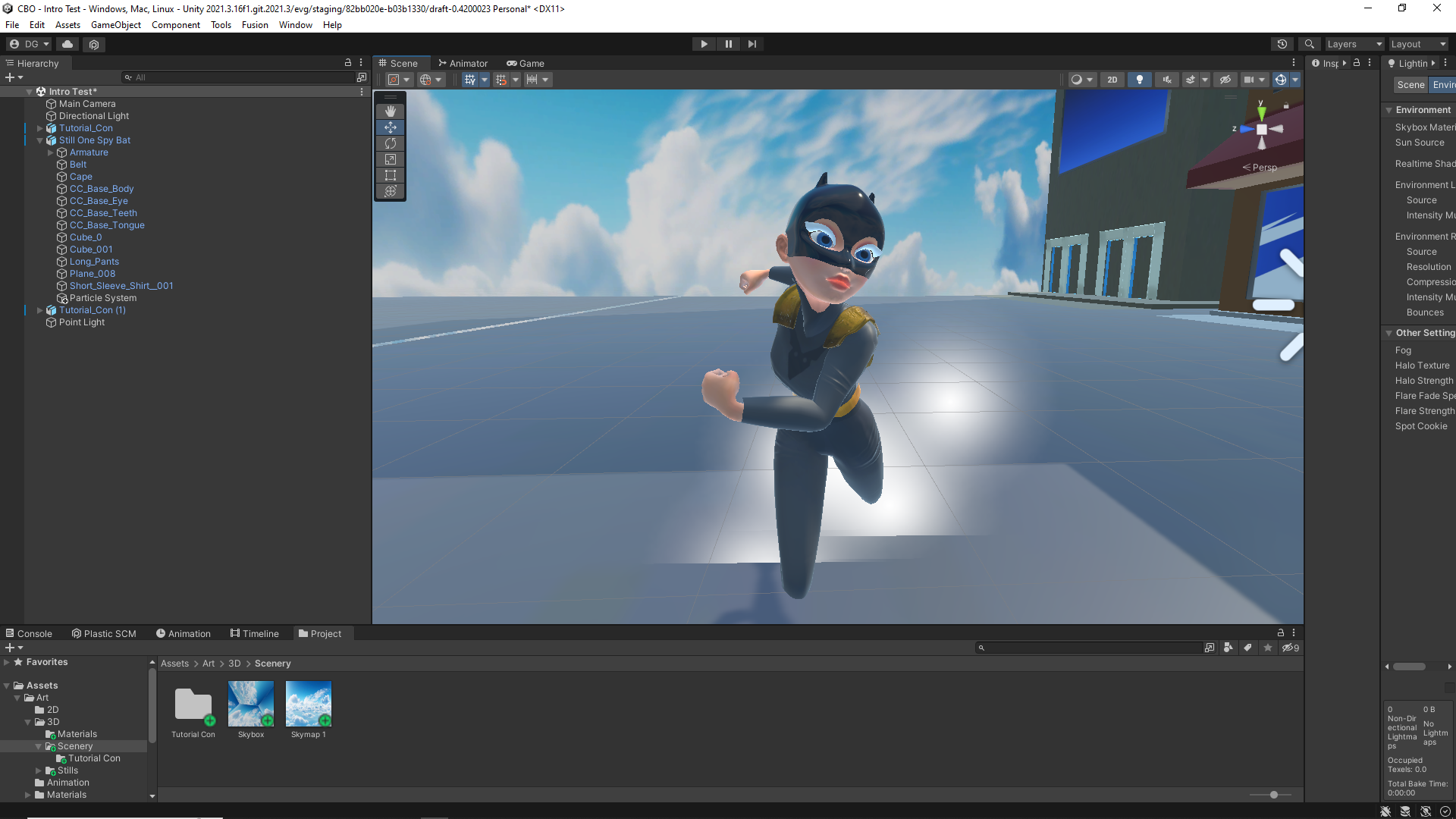Open Undo History button
This screenshot has height=819, width=1456.
click(x=1282, y=44)
